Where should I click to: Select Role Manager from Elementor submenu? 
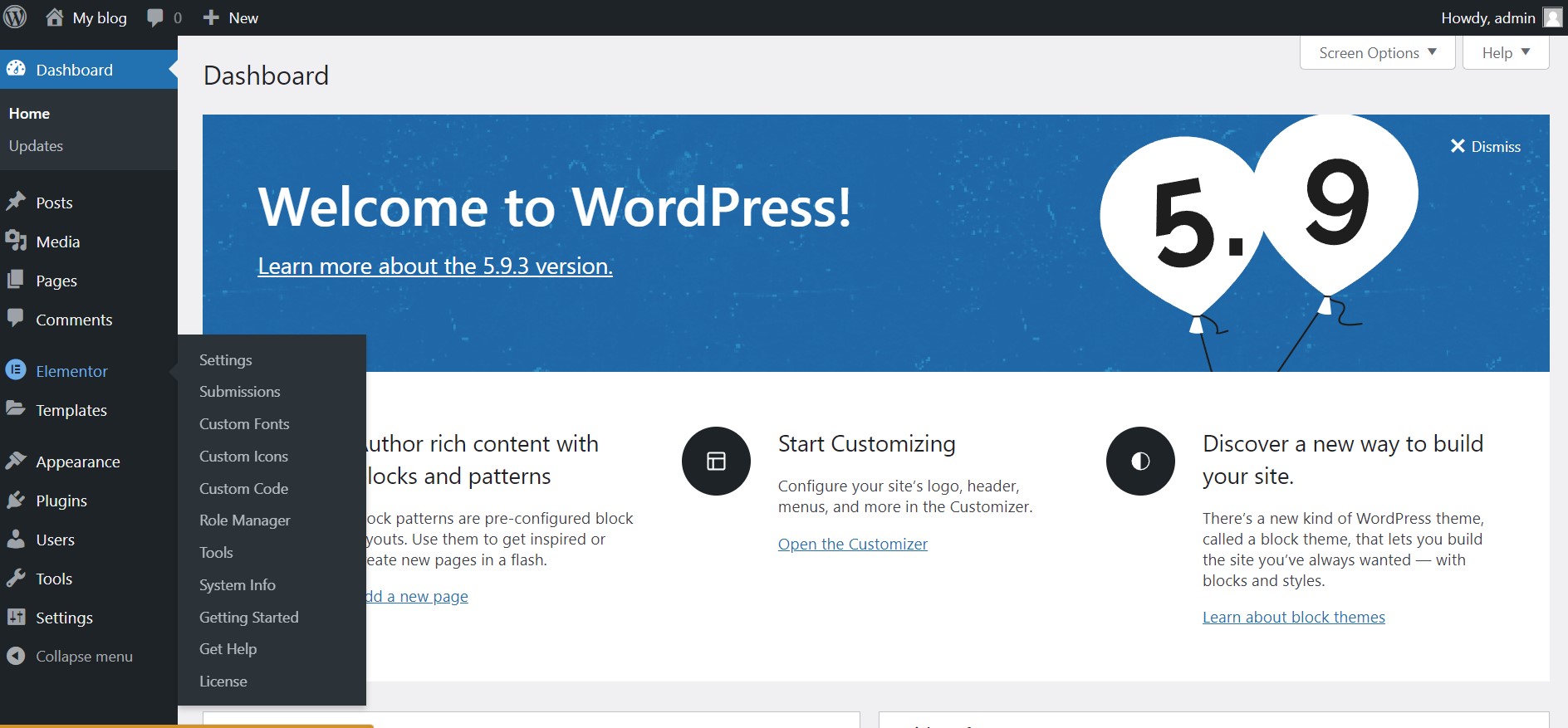[245, 520]
